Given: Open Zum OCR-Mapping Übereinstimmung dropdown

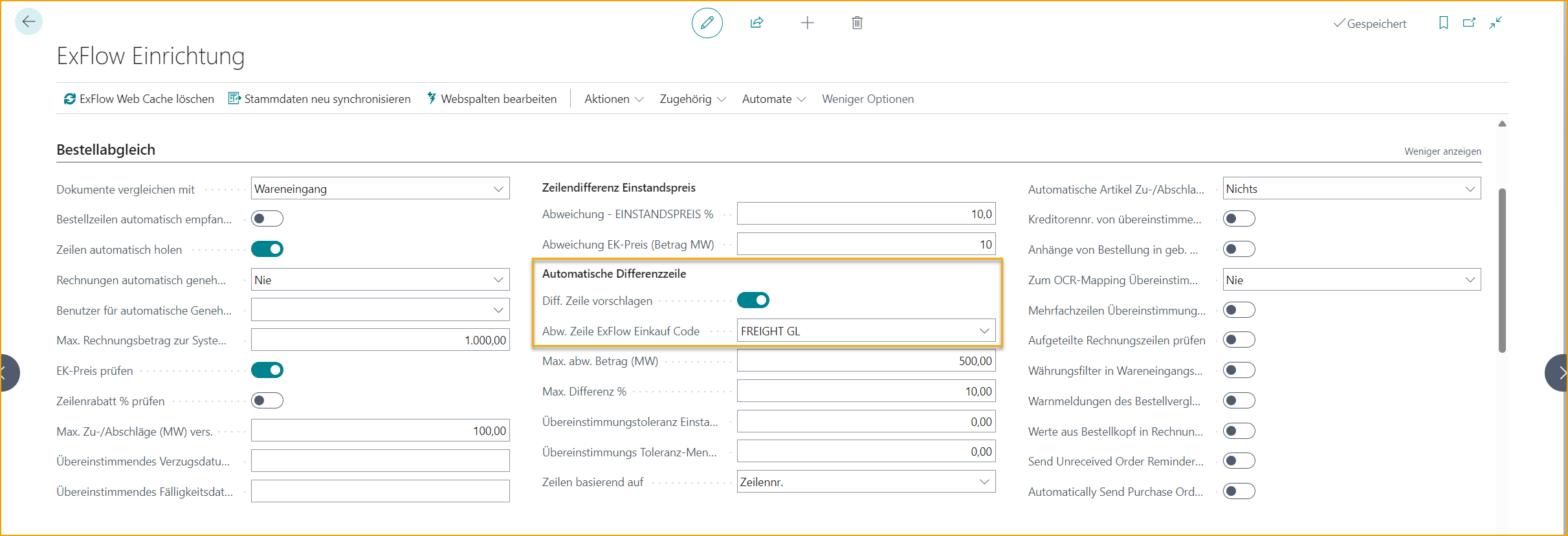Looking at the screenshot, I should coord(1352,280).
